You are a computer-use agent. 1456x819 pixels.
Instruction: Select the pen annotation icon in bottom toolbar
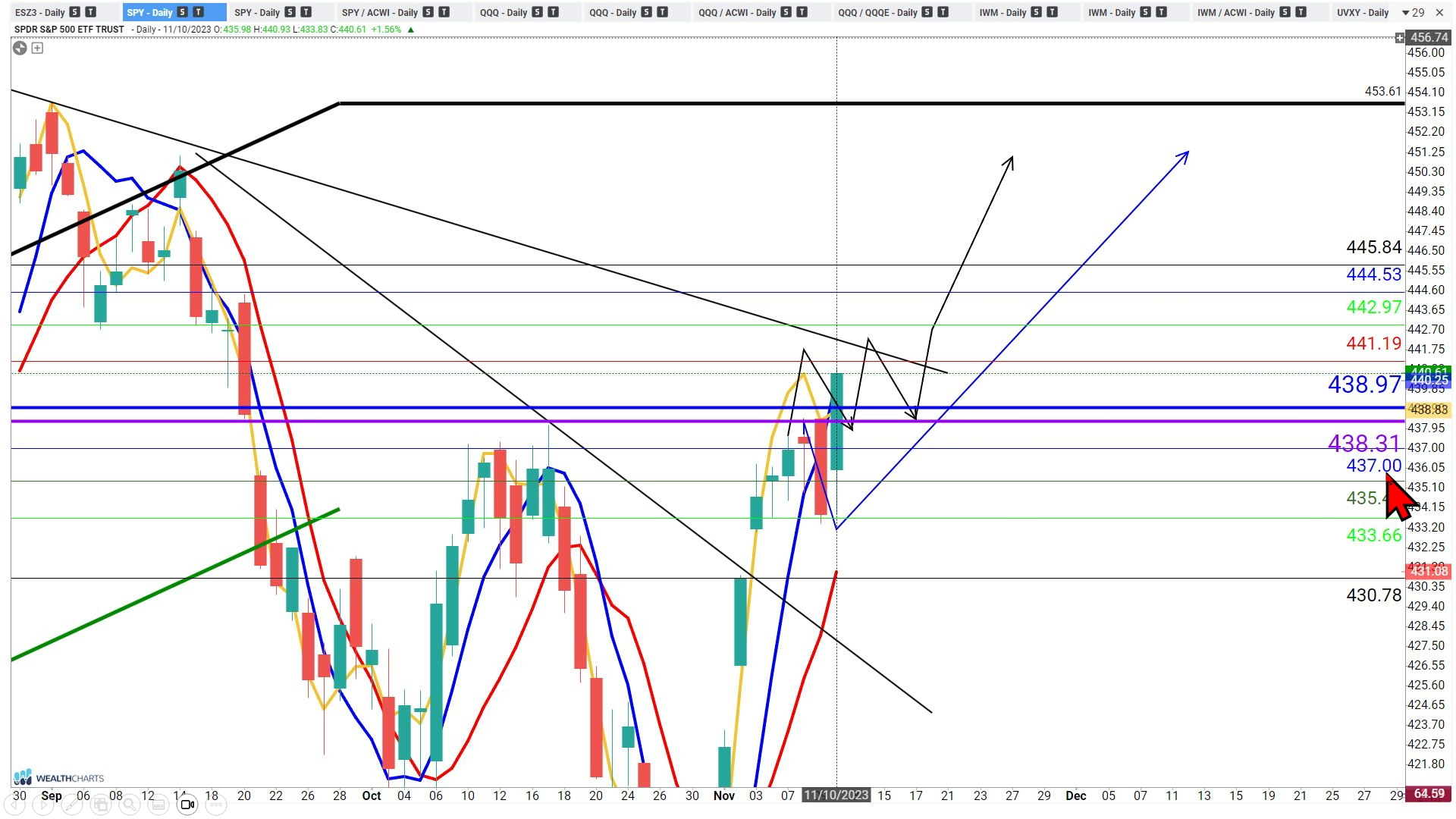click(x=72, y=805)
